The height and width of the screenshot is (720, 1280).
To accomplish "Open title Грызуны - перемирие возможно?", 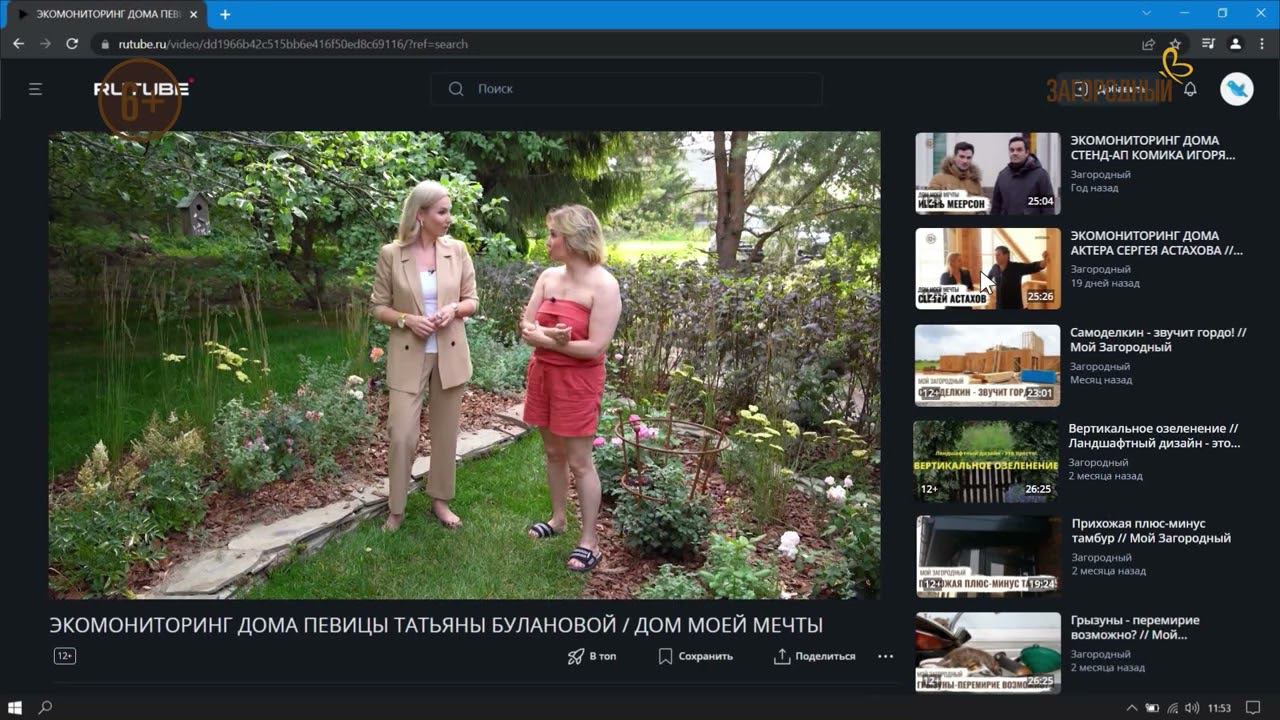I will pos(1135,627).
